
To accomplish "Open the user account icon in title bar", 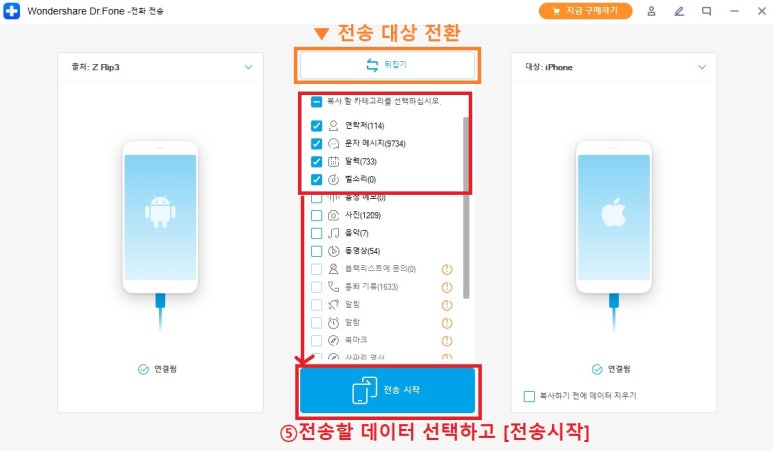I will coord(651,11).
